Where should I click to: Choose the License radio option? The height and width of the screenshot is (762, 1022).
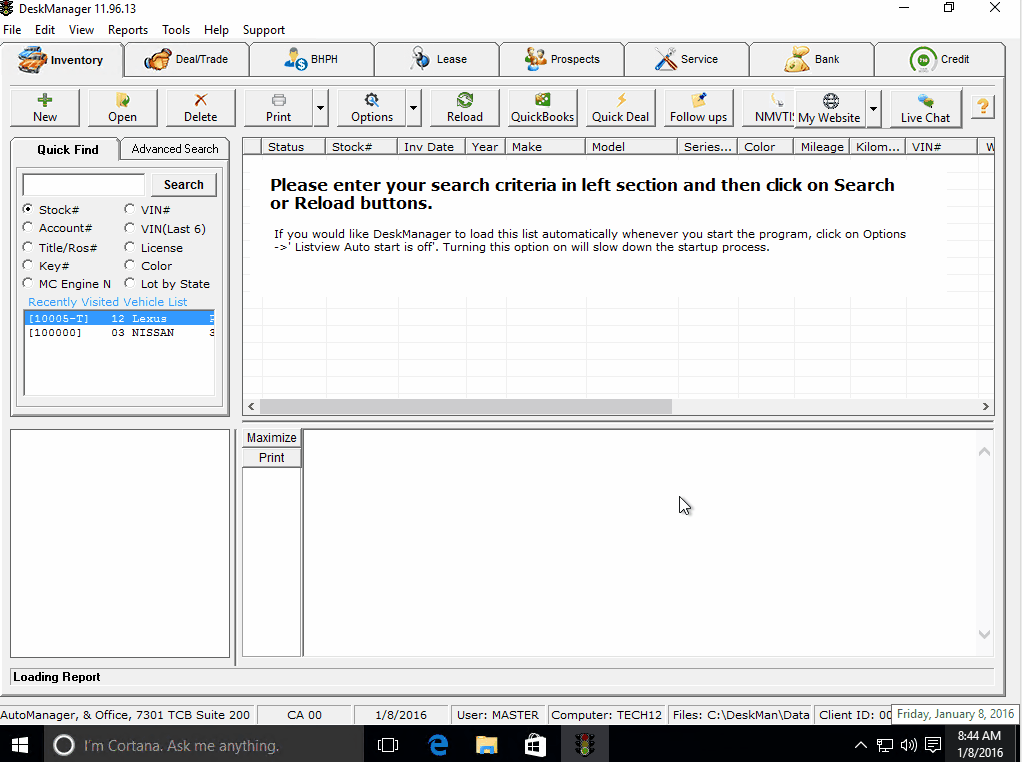129,246
